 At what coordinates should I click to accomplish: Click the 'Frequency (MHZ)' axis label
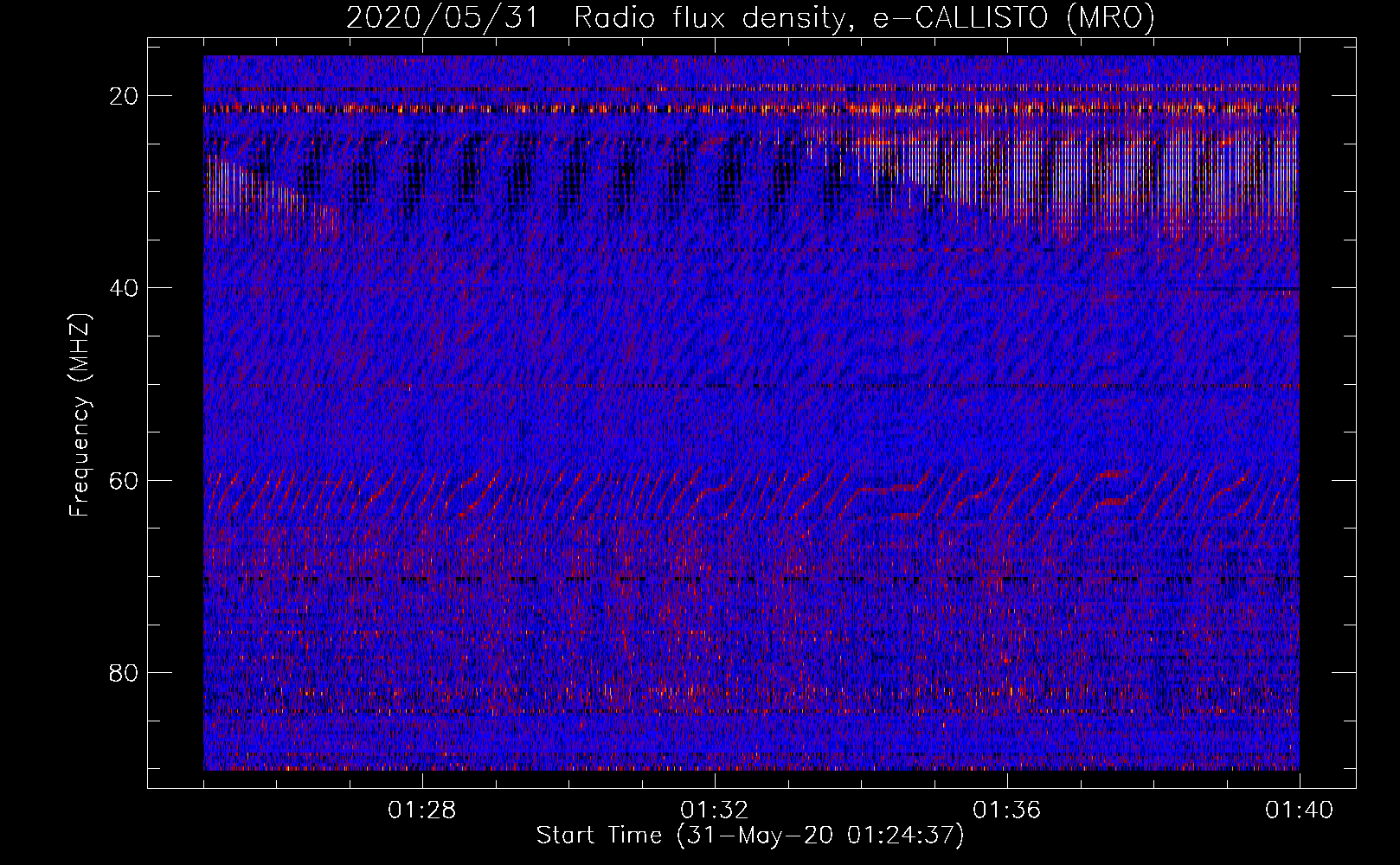(80, 414)
